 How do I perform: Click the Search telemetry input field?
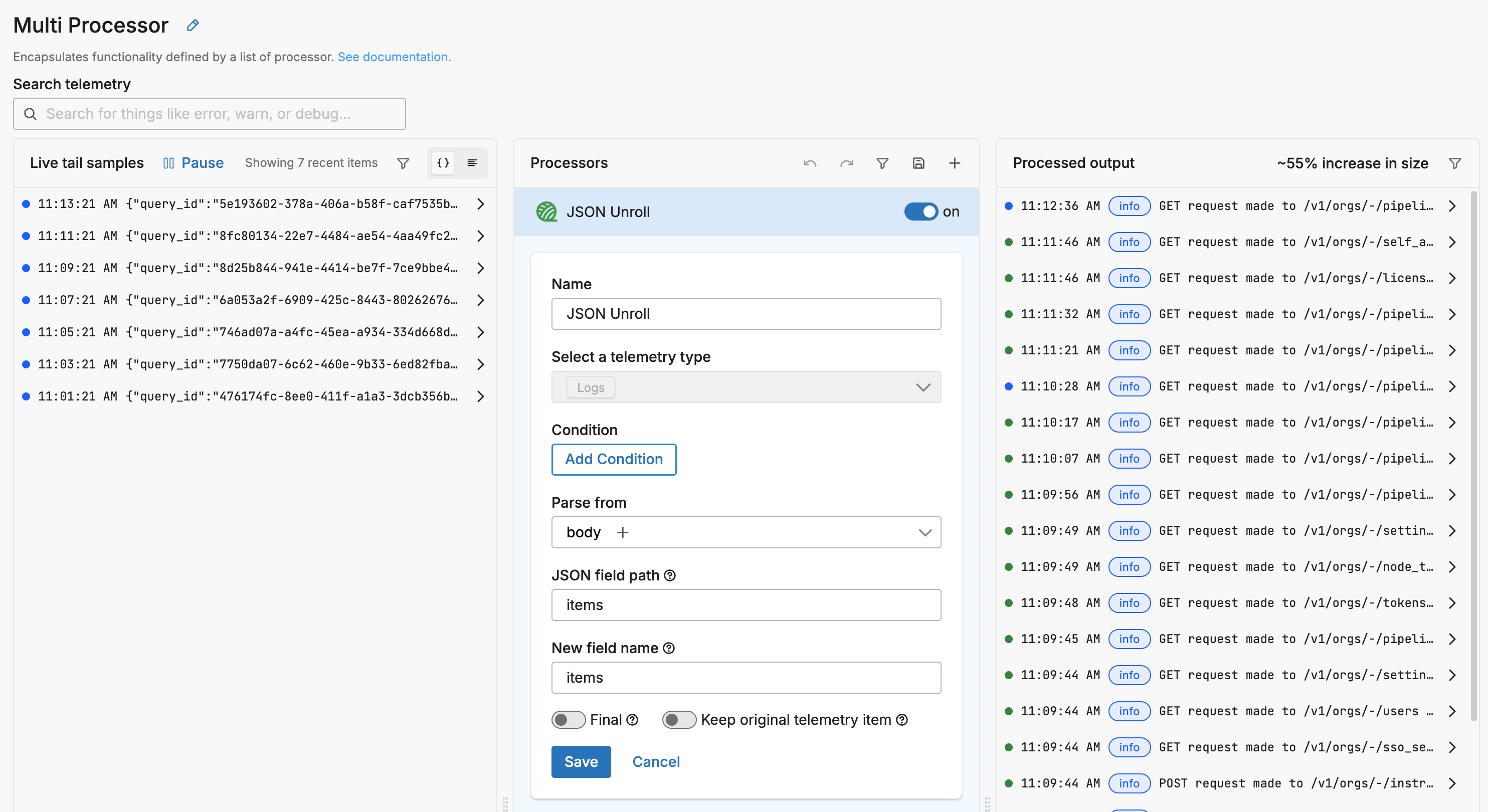coord(209,114)
